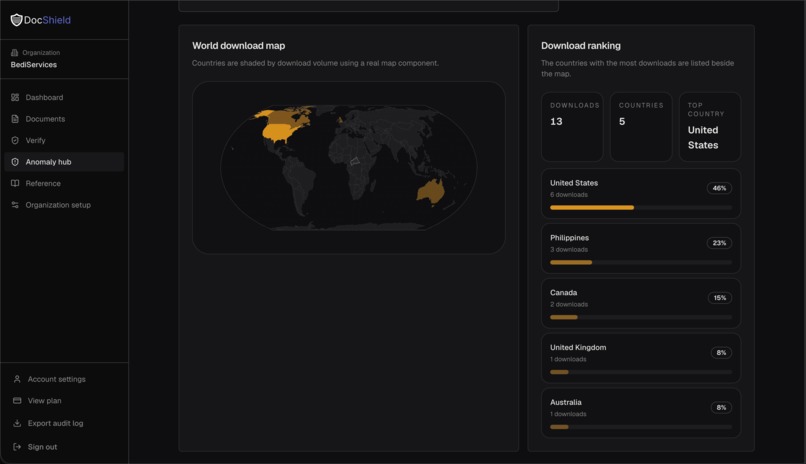806x464 pixels.
Task: Click the COUNTRIES 5 stat card
Action: 641,127
